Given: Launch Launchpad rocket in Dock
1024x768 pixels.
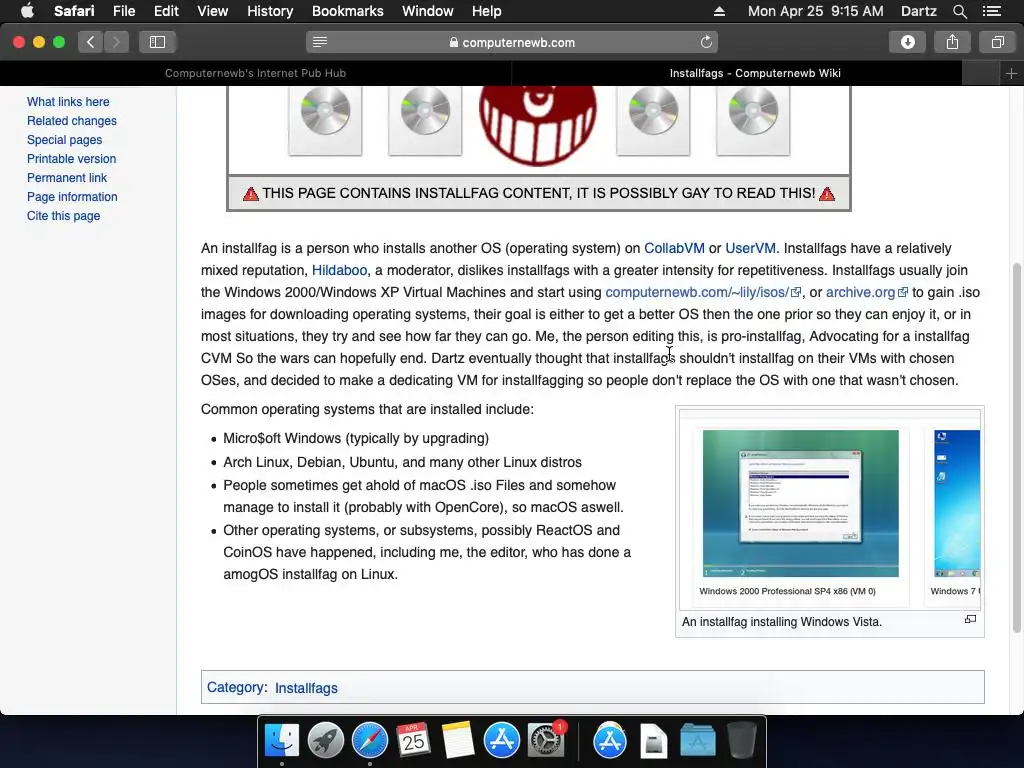Looking at the screenshot, I should coord(326,741).
